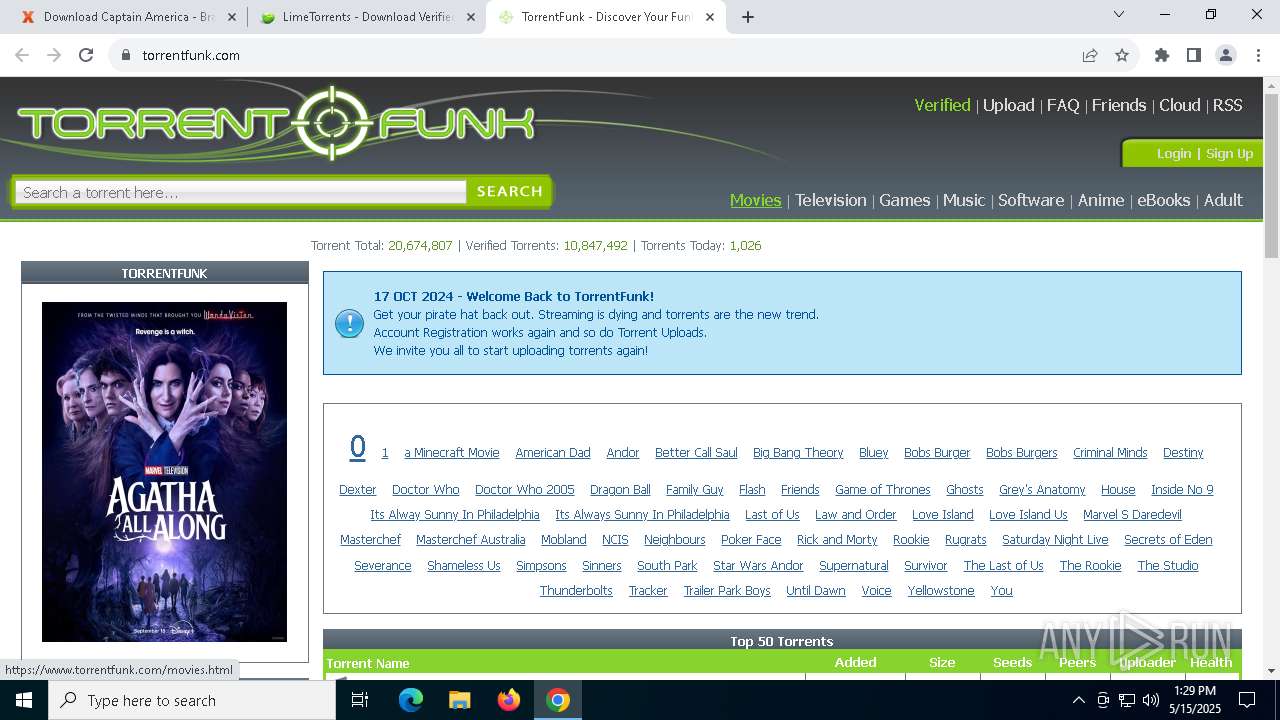
Task: Show hidden system tray icons
Action: tap(1078, 700)
